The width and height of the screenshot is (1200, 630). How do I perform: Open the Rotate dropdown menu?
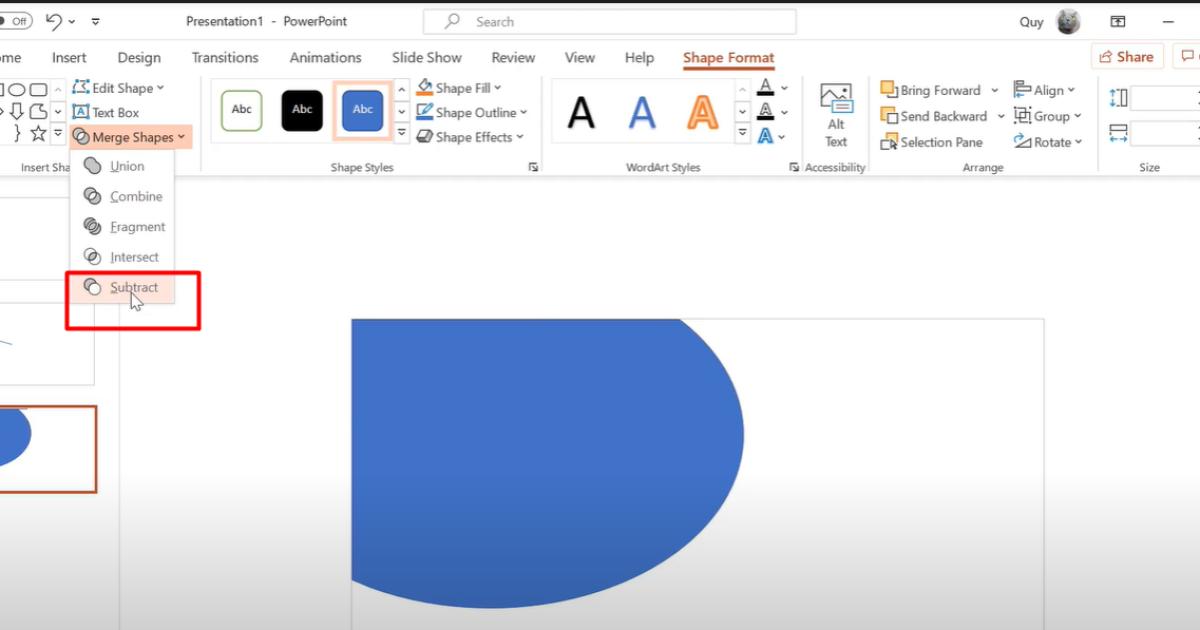[1048, 142]
